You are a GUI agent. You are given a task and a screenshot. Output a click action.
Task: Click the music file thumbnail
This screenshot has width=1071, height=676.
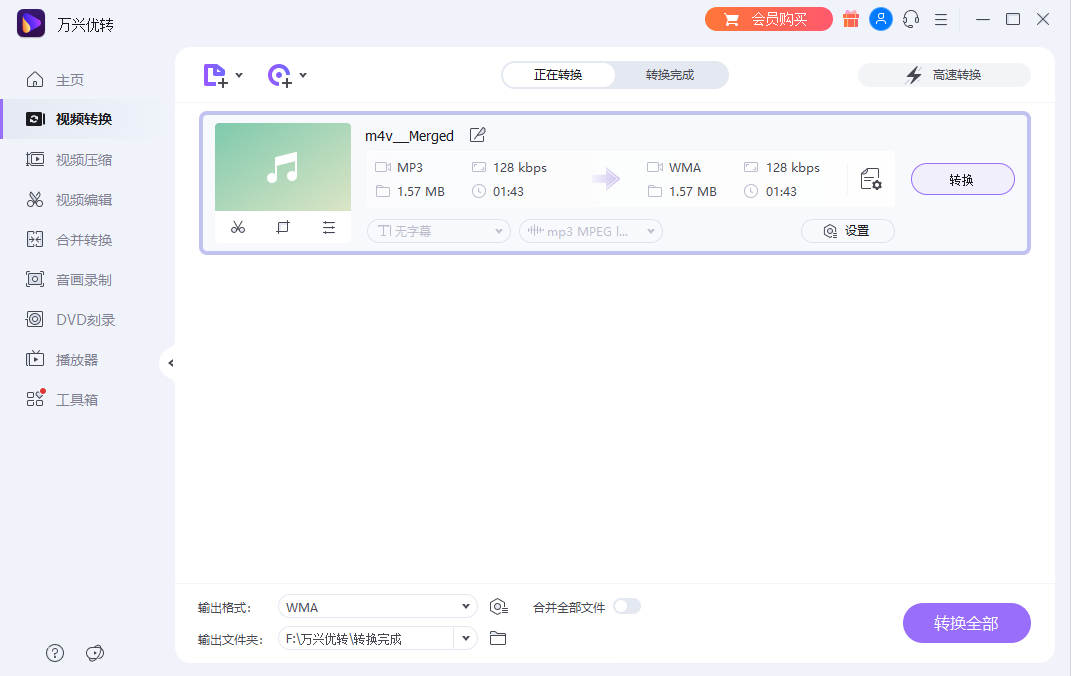pyautogui.click(x=283, y=167)
